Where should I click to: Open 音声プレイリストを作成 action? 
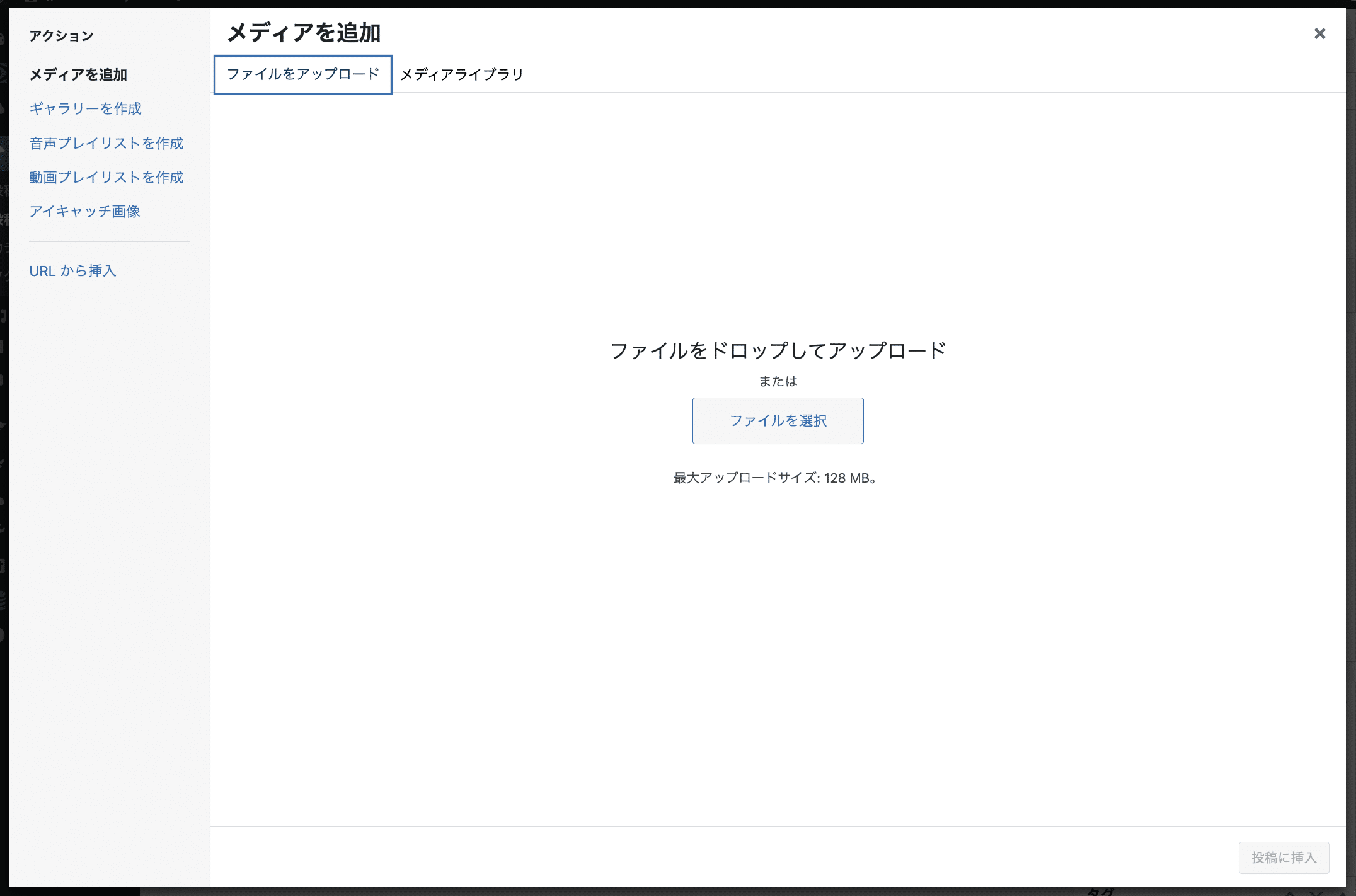pyautogui.click(x=105, y=143)
